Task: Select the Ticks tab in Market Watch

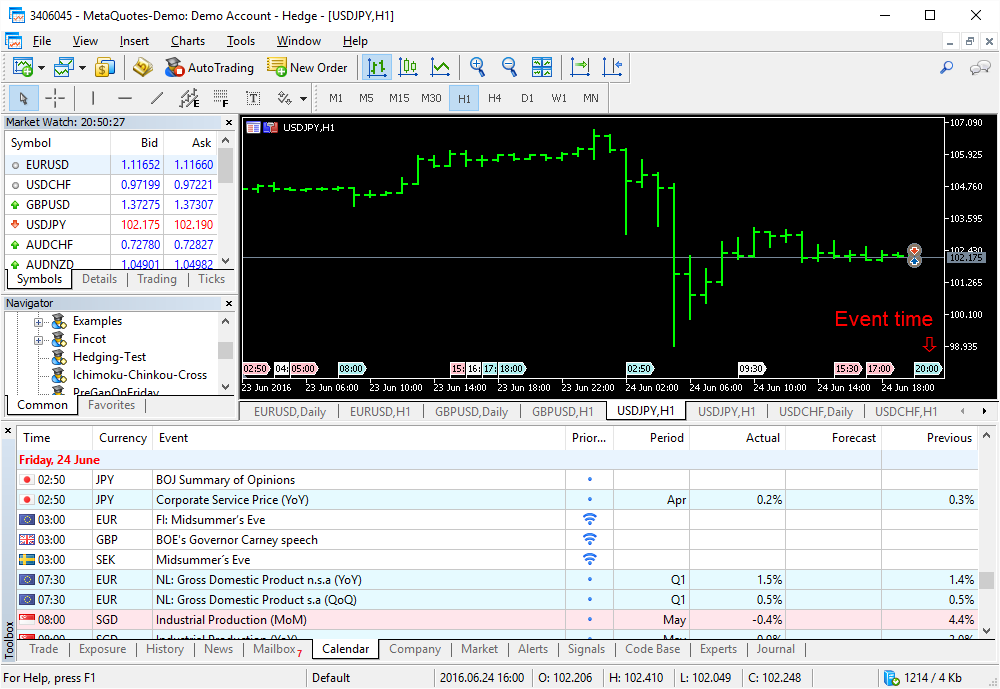Action: click(x=211, y=279)
